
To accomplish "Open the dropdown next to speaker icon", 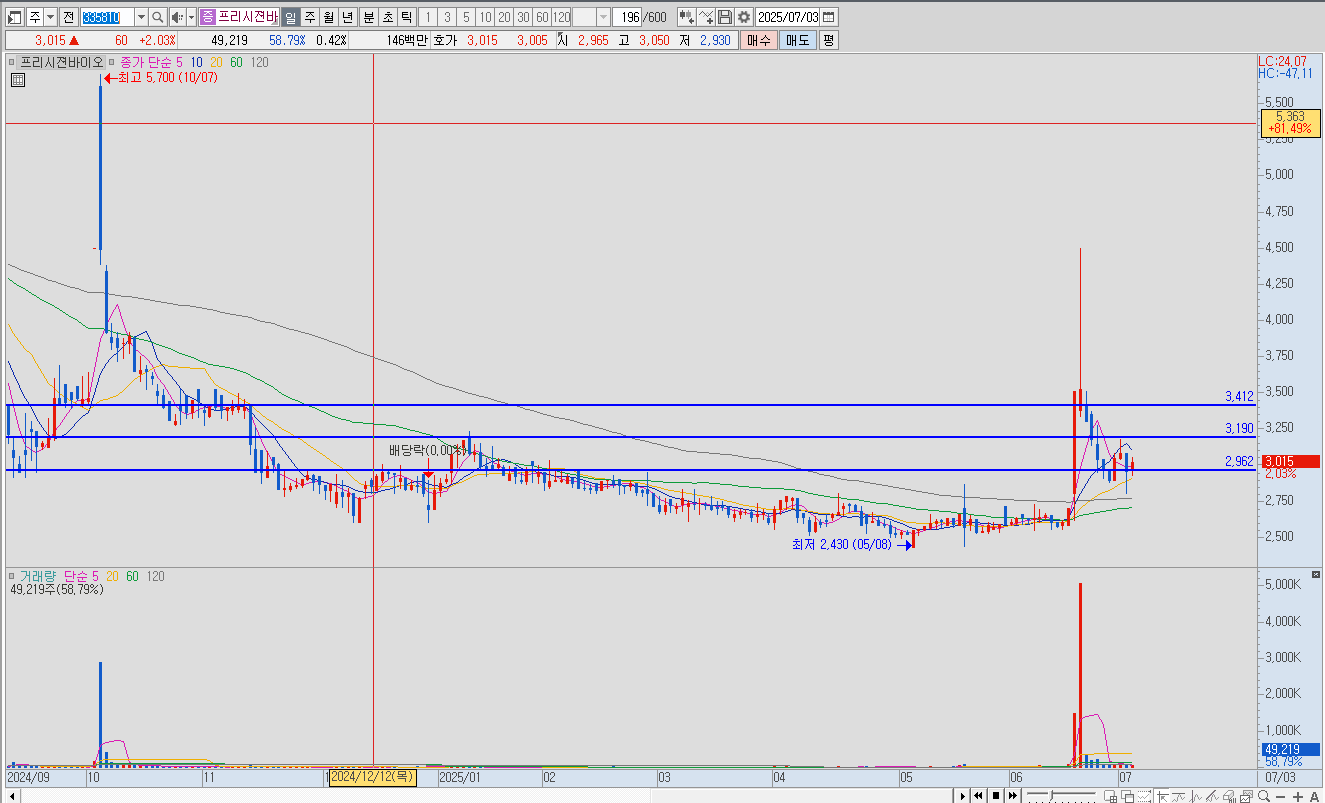I will pos(191,17).
